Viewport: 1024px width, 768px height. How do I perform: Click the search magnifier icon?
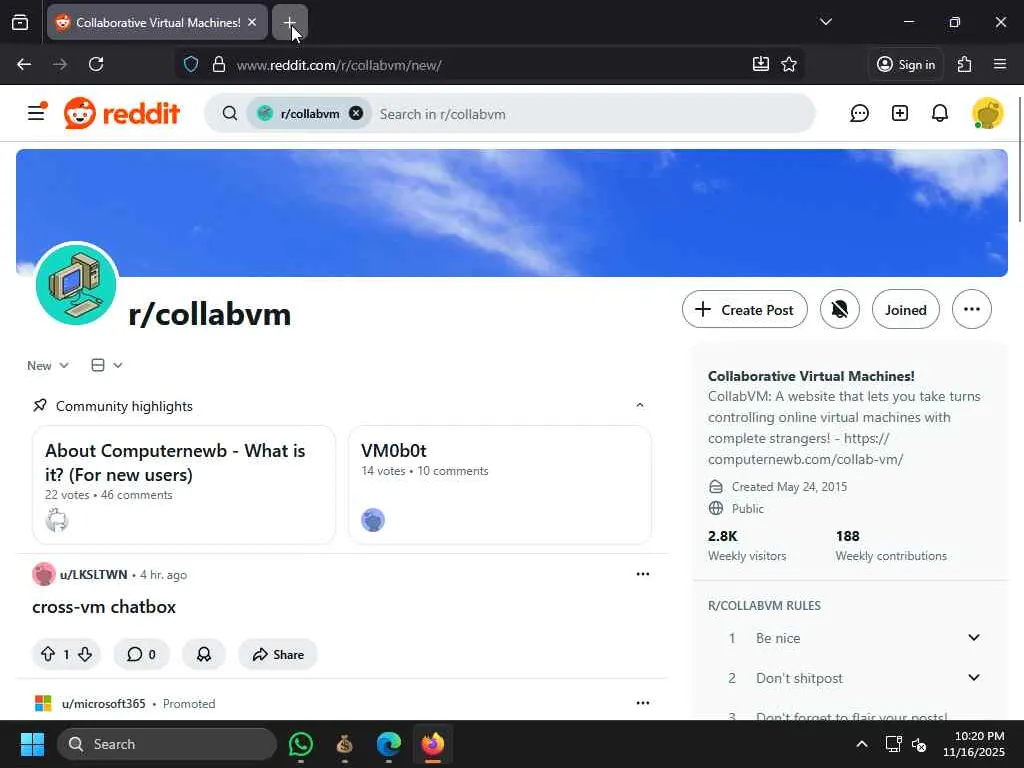[229, 114]
